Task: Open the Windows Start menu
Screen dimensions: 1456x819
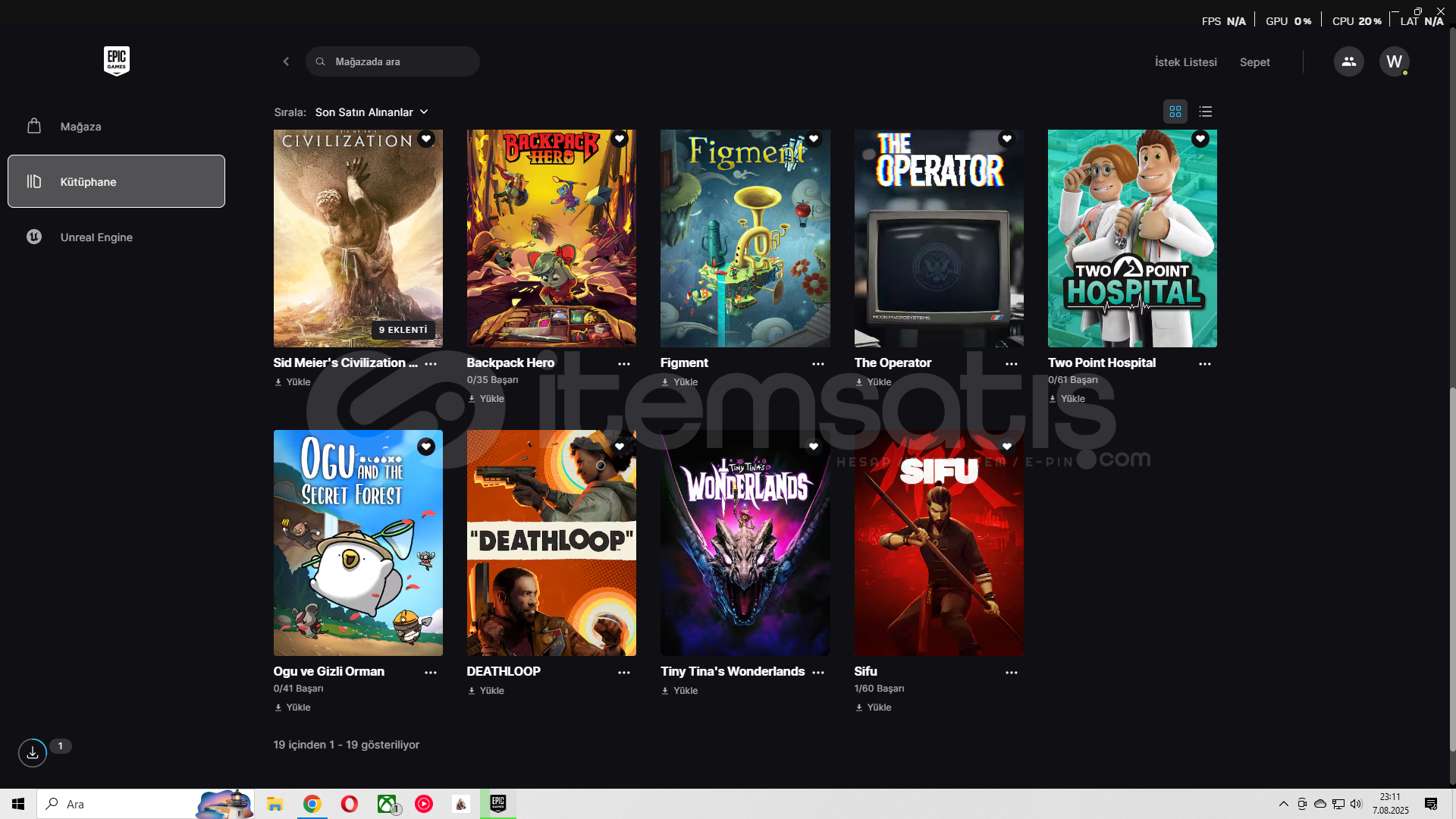Action: (18, 804)
